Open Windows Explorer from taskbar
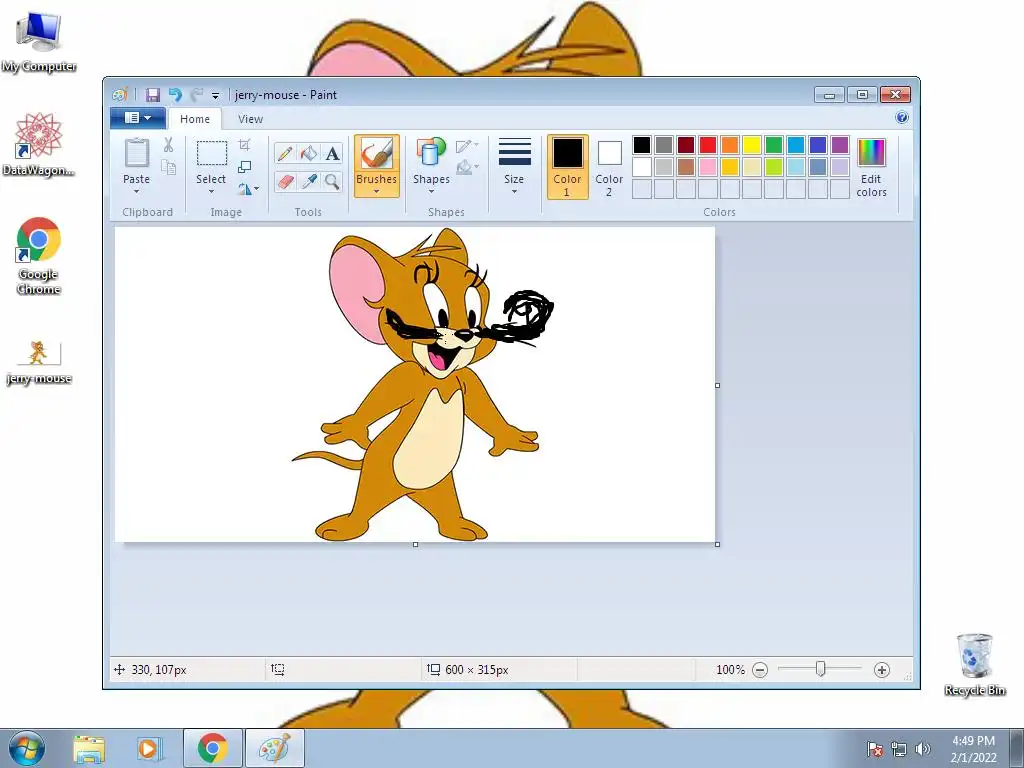 click(89, 748)
